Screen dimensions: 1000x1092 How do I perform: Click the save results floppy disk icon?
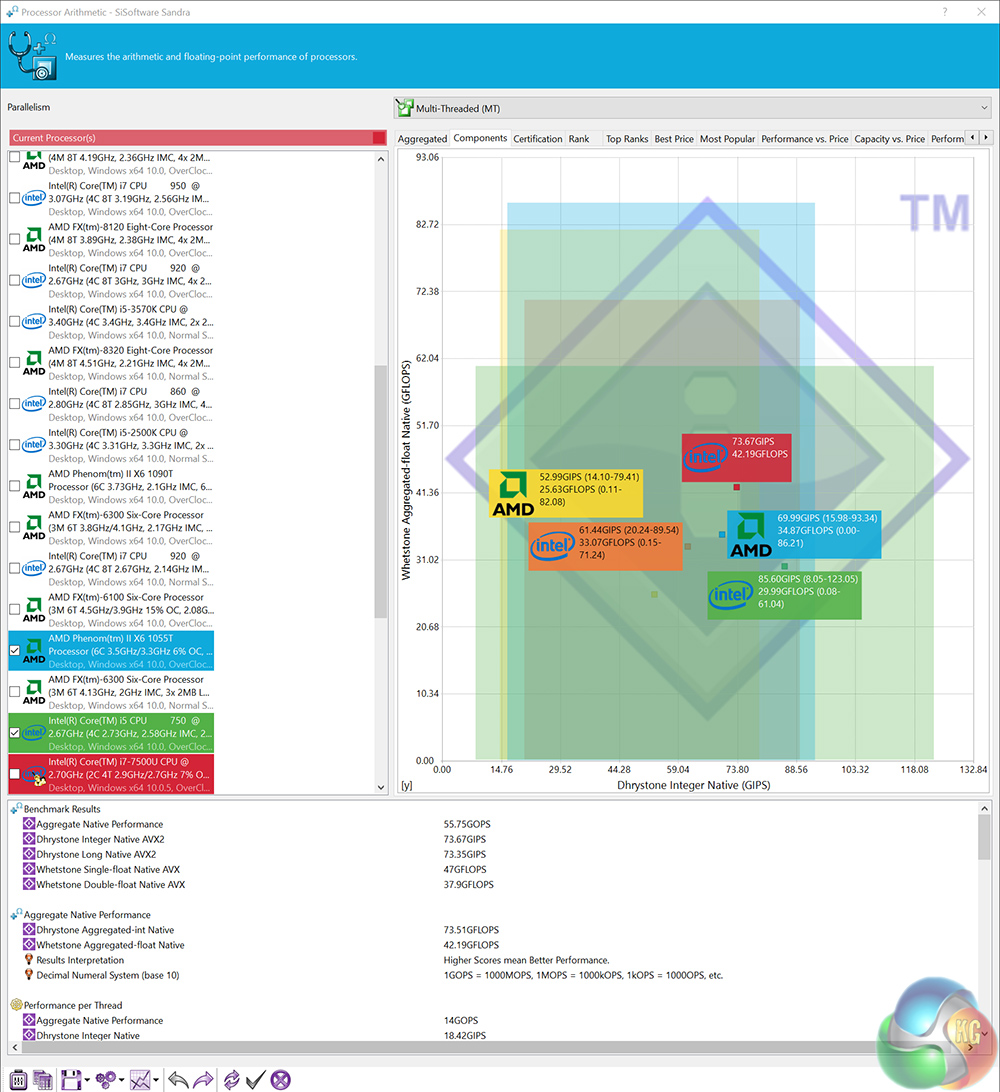click(x=70, y=1079)
